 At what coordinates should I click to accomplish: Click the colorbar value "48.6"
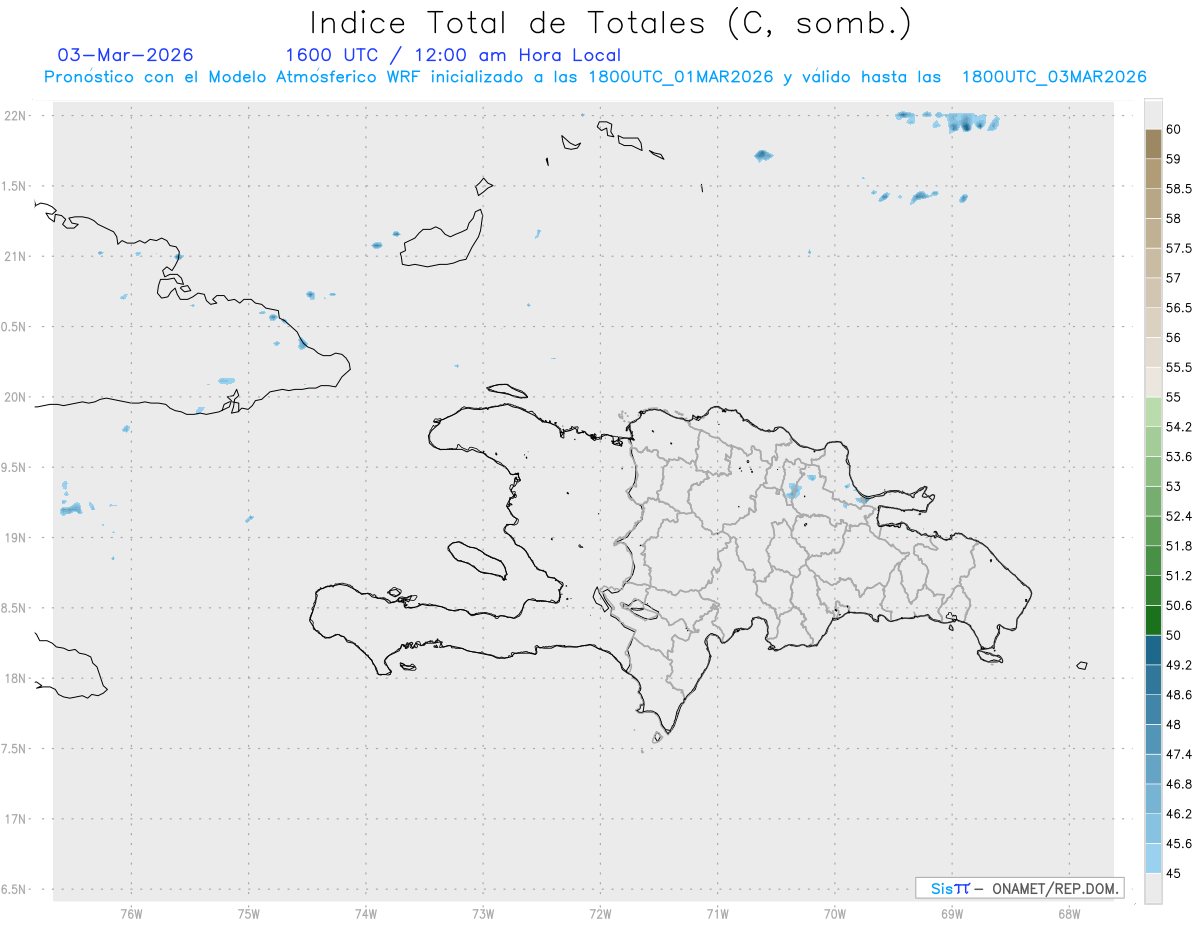tap(1179, 694)
